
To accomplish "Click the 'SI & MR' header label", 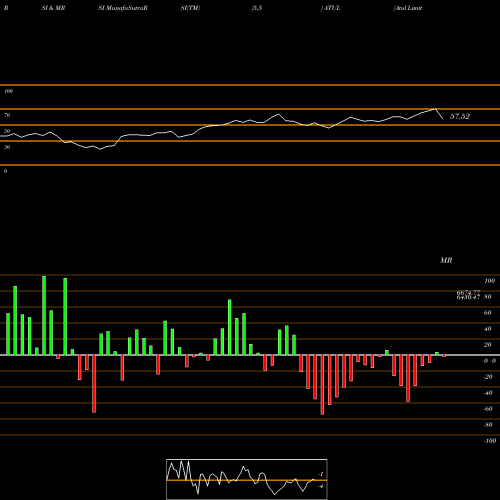I will 53,8.
